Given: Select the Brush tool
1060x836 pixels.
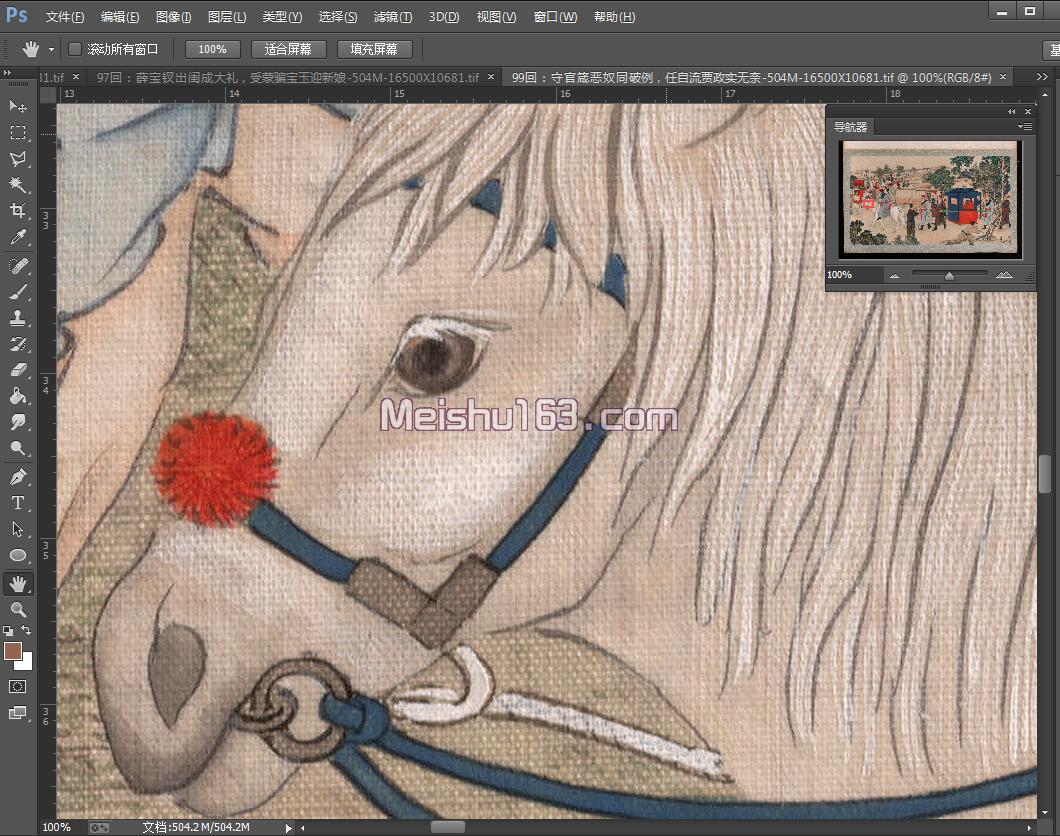Looking at the screenshot, I should point(18,292).
